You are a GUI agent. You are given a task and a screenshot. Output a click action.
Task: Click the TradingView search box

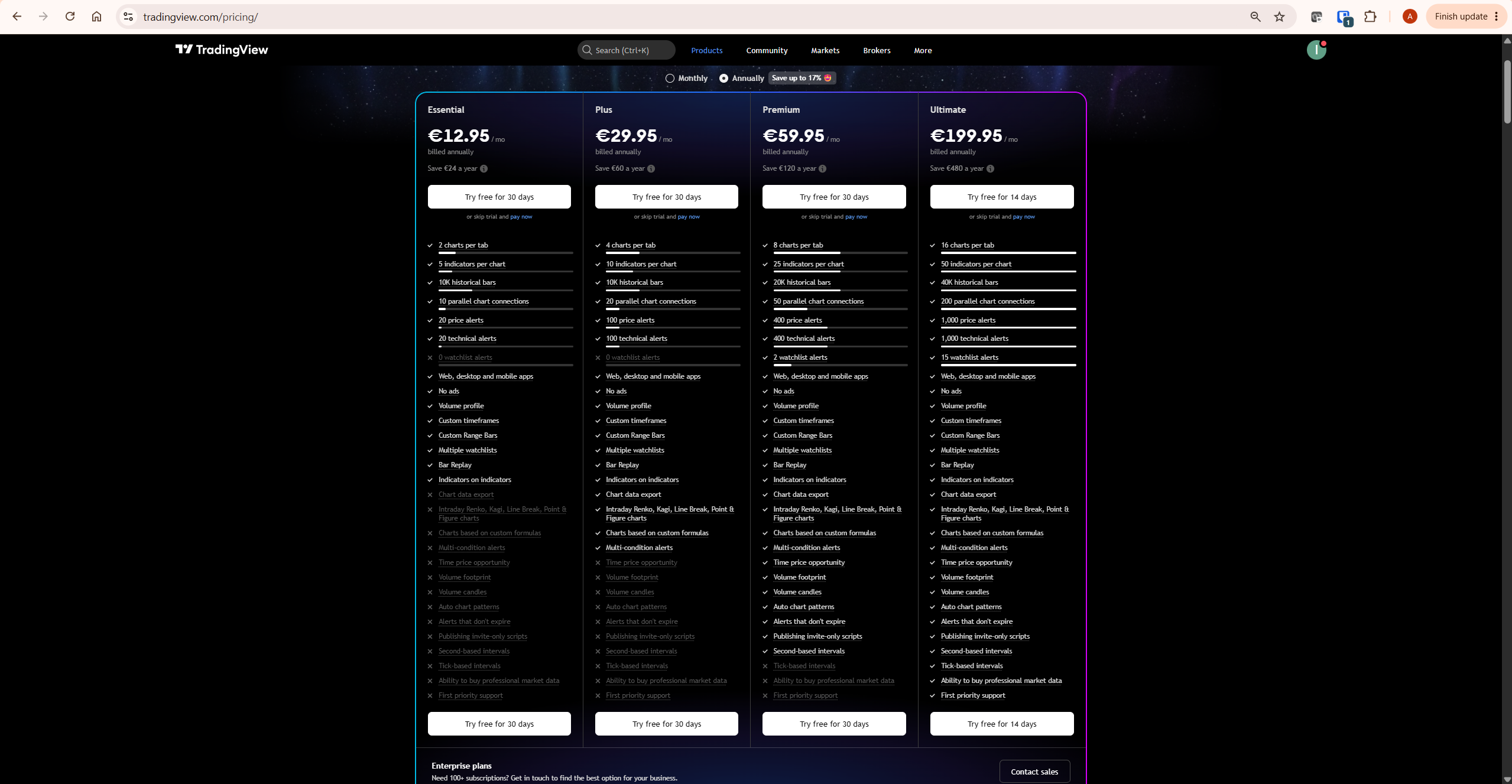pos(626,50)
